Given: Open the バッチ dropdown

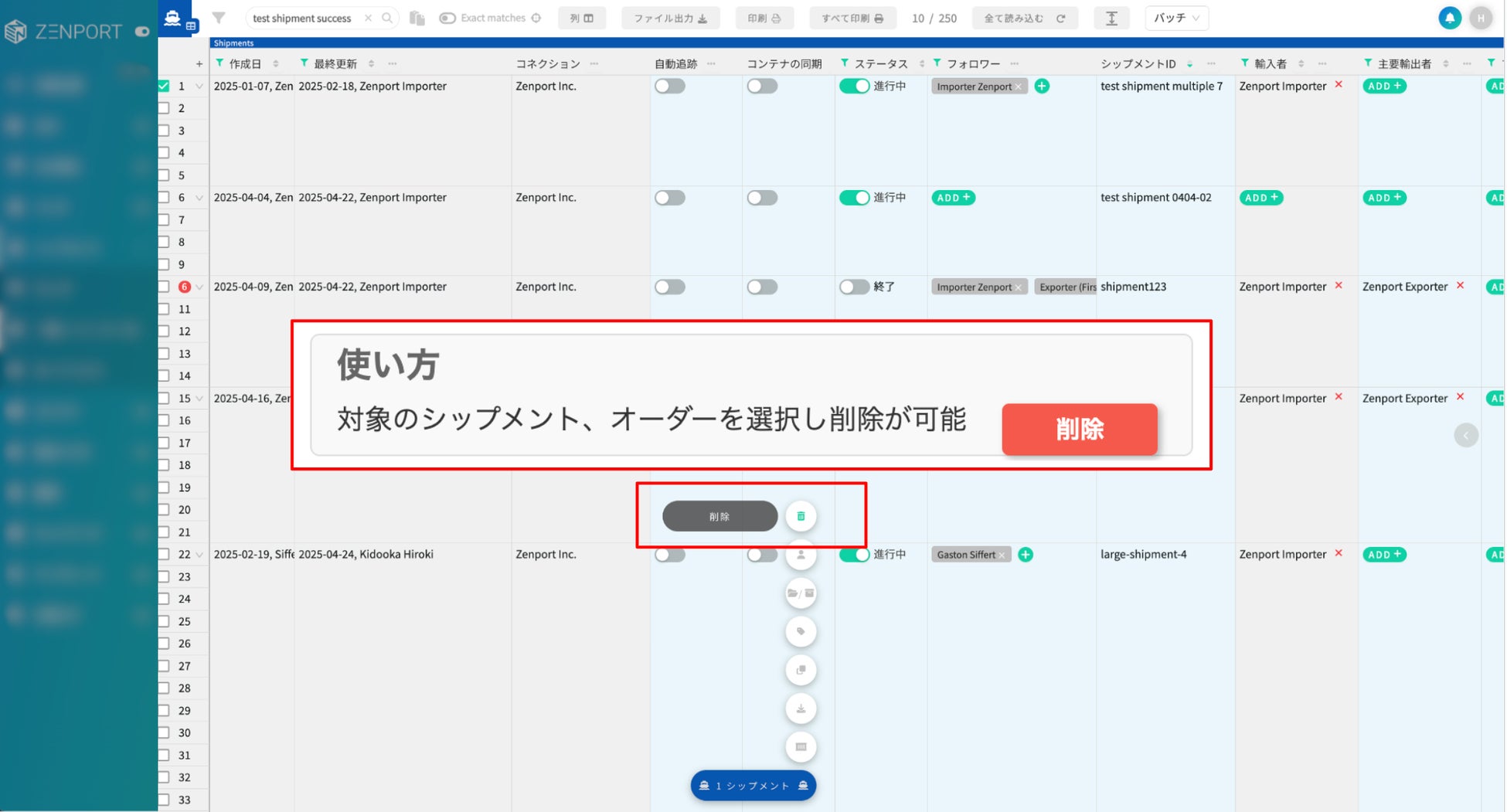Looking at the screenshot, I should [1176, 18].
